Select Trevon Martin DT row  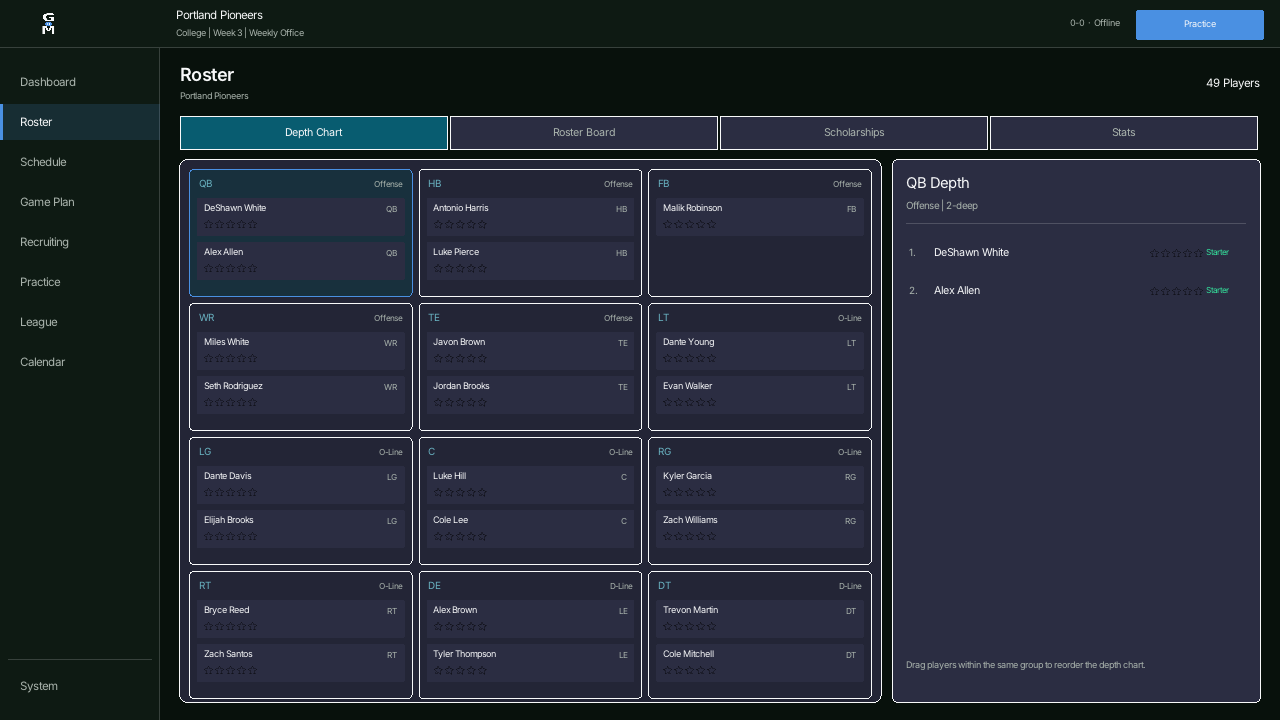click(x=760, y=619)
